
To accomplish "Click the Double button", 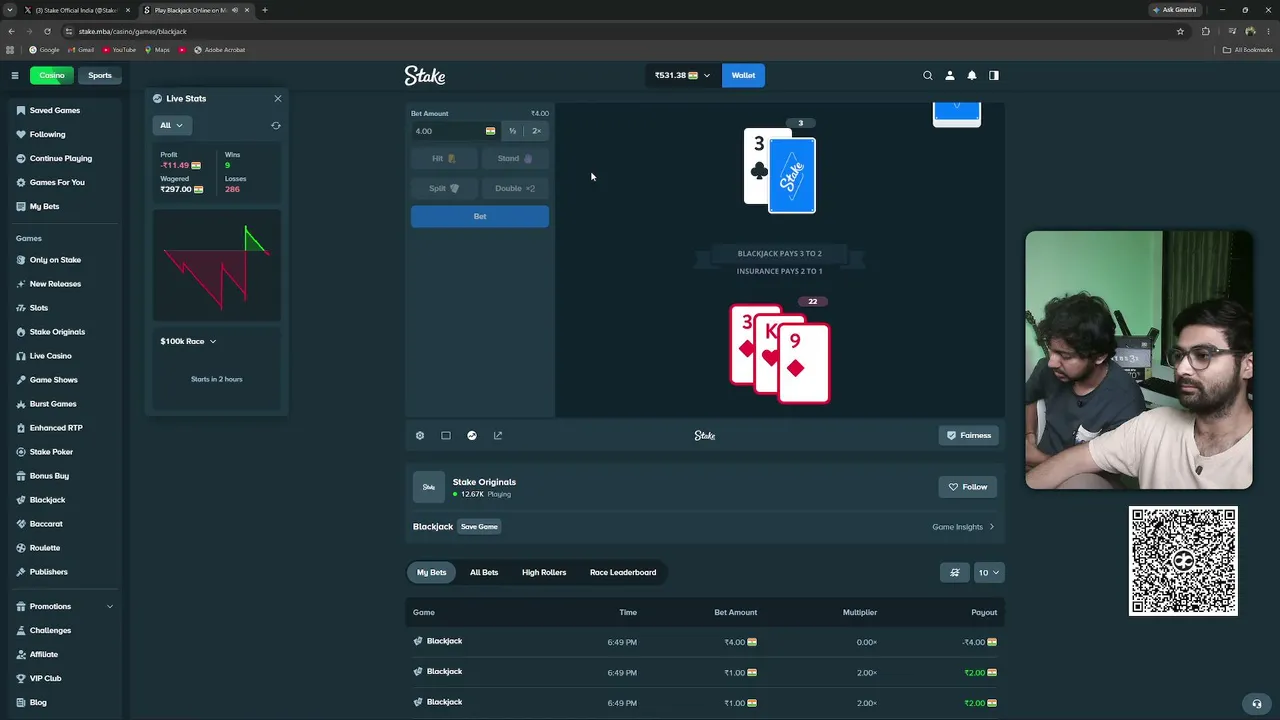I will pyautogui.click(x=515, y=188).
